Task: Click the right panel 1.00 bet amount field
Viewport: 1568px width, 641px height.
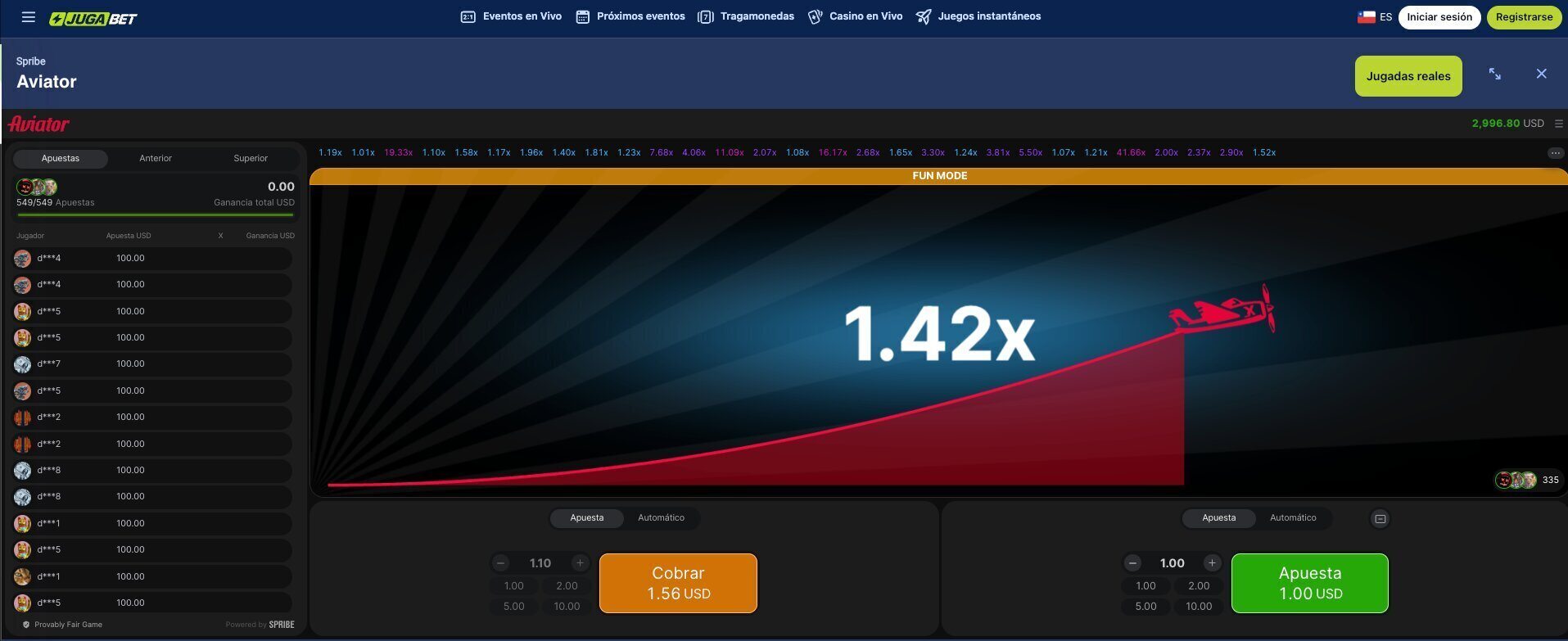Action: tap(1173, 563)
